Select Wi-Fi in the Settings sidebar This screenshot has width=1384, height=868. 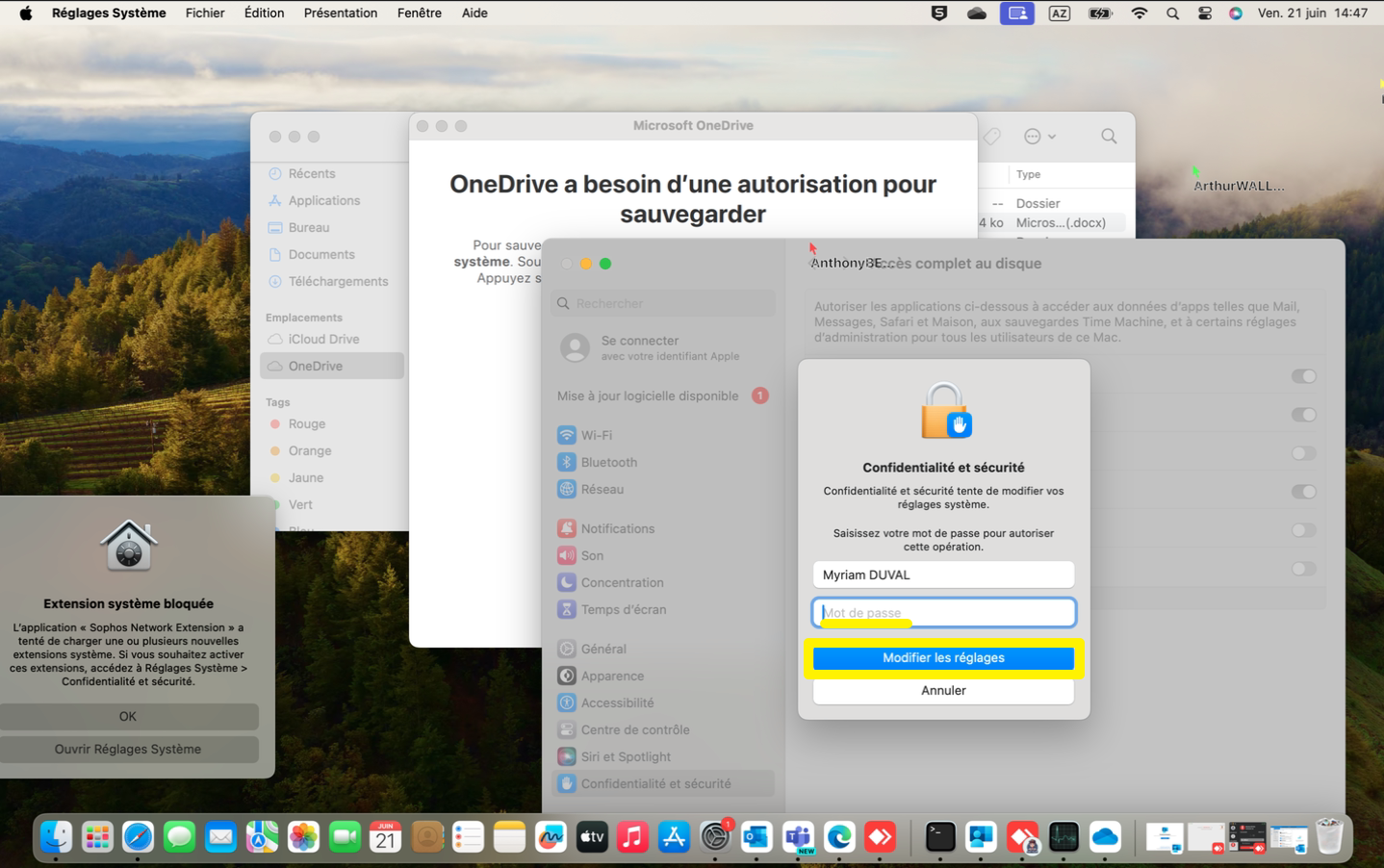pyautogui.click(x=664, y=435)
